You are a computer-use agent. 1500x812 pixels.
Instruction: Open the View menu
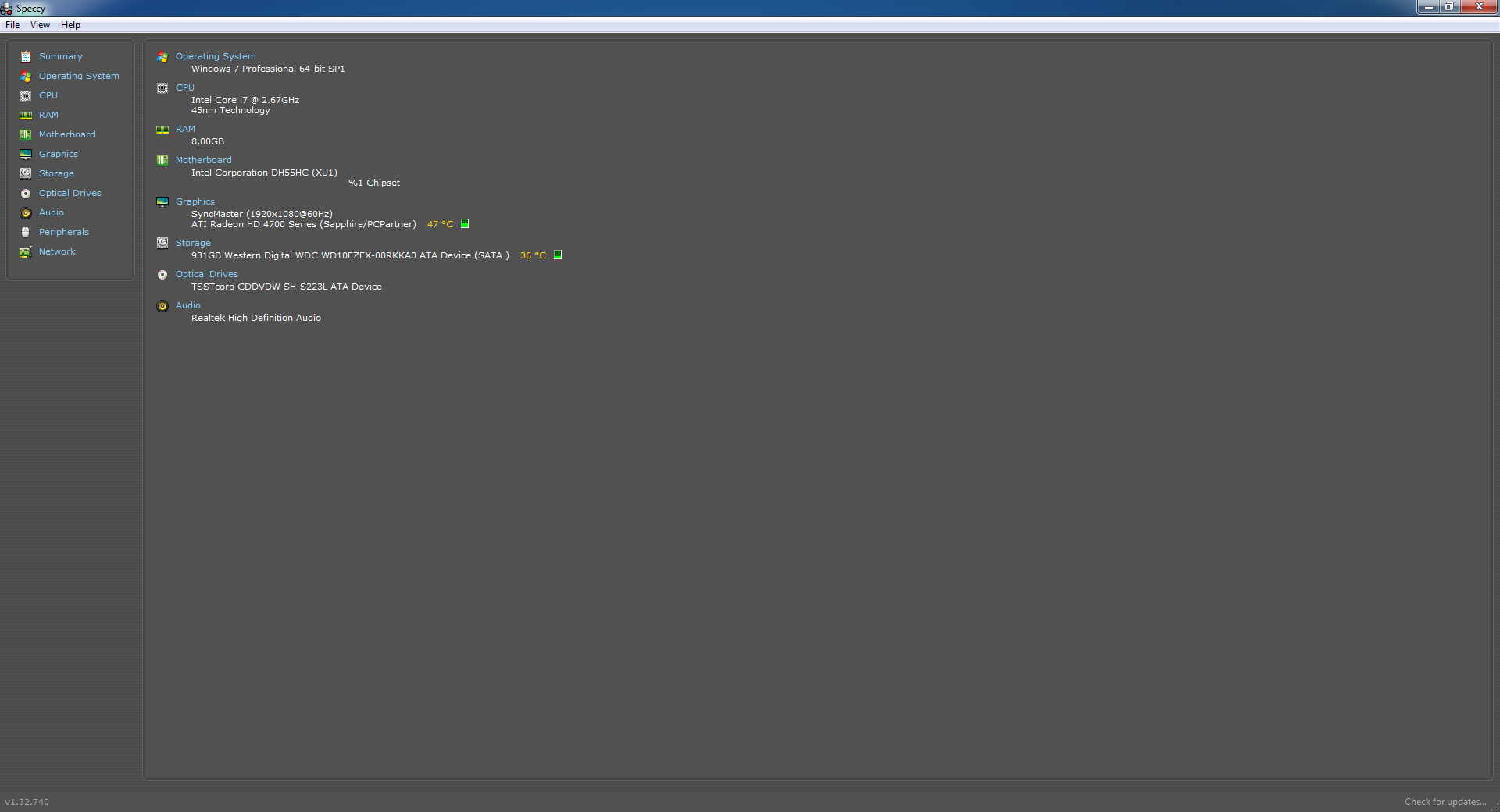pyautogui.click(x=40, y=25)
